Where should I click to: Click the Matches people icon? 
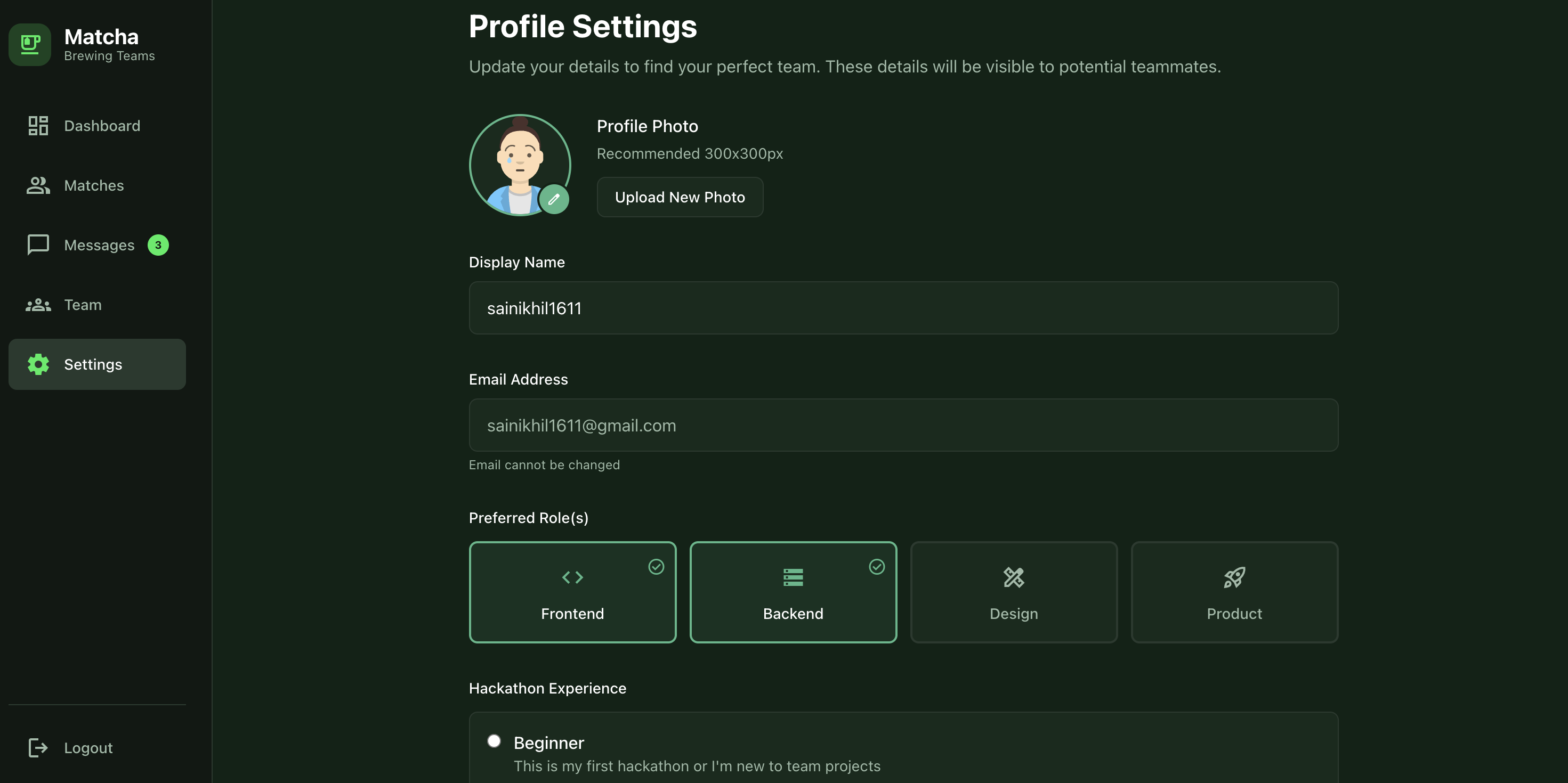(x=38, y=185)
